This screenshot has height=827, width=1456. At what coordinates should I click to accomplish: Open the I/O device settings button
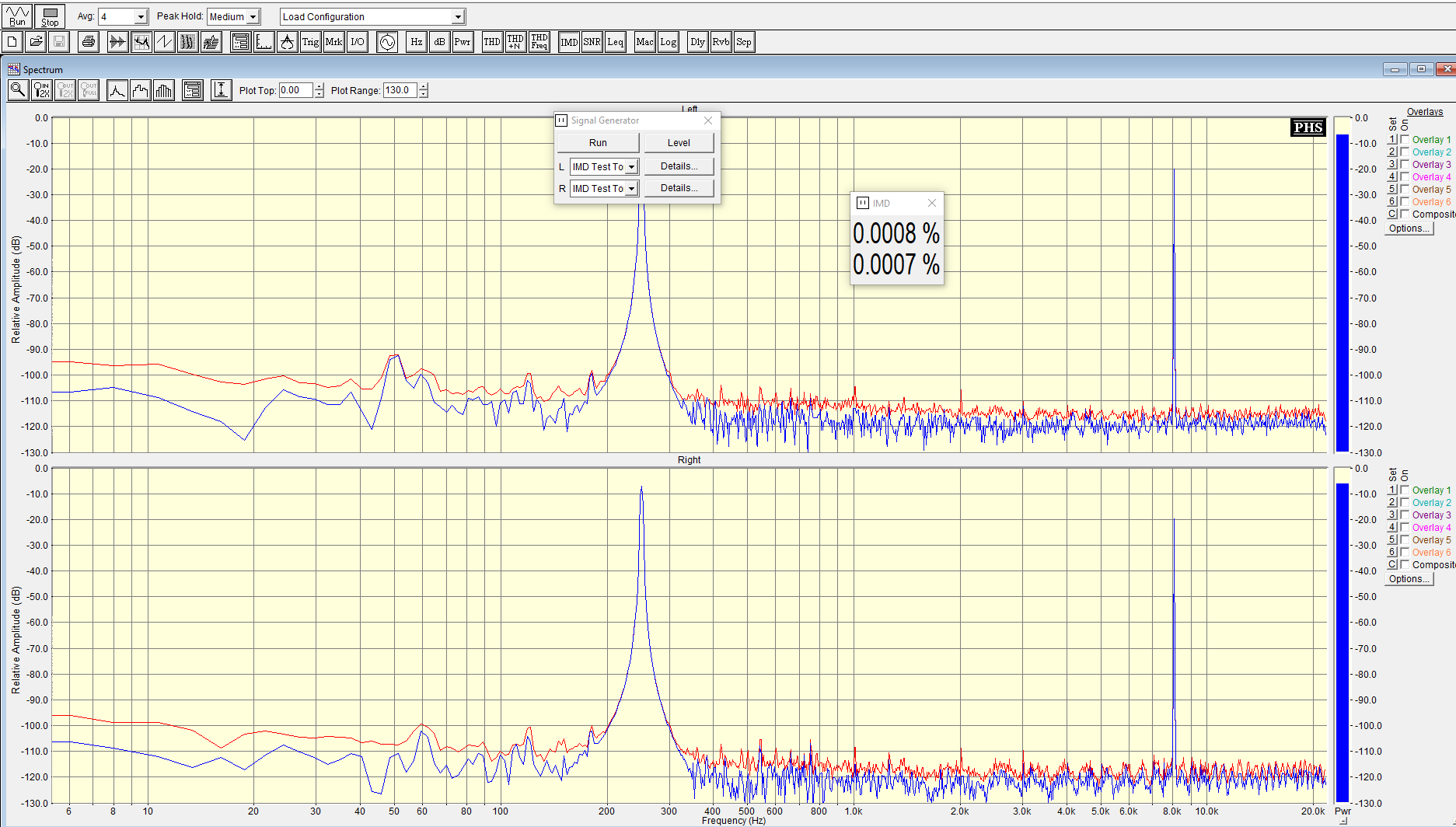point(357,42)
